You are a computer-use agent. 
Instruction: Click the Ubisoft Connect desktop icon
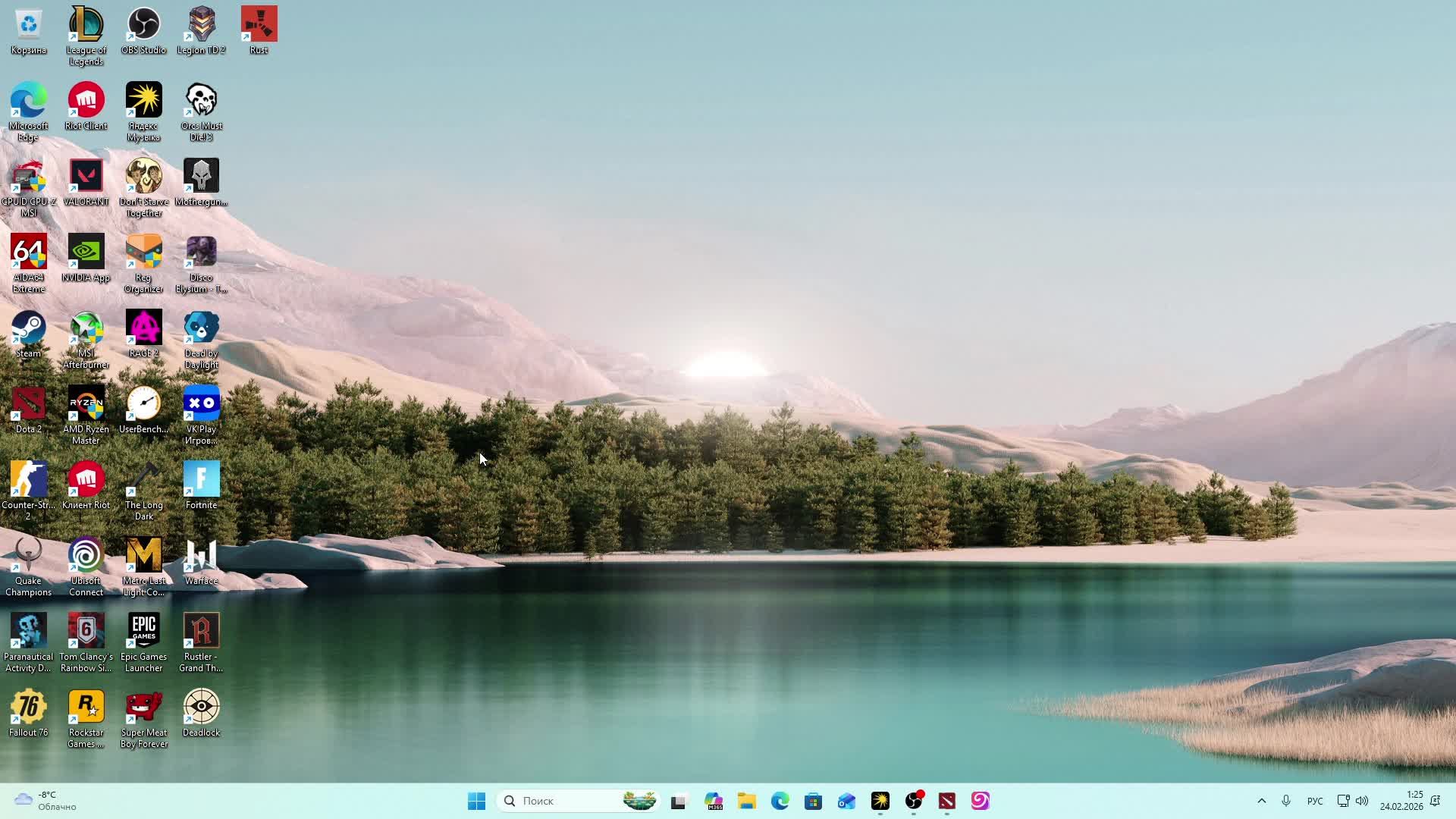(x=86, y=556)
